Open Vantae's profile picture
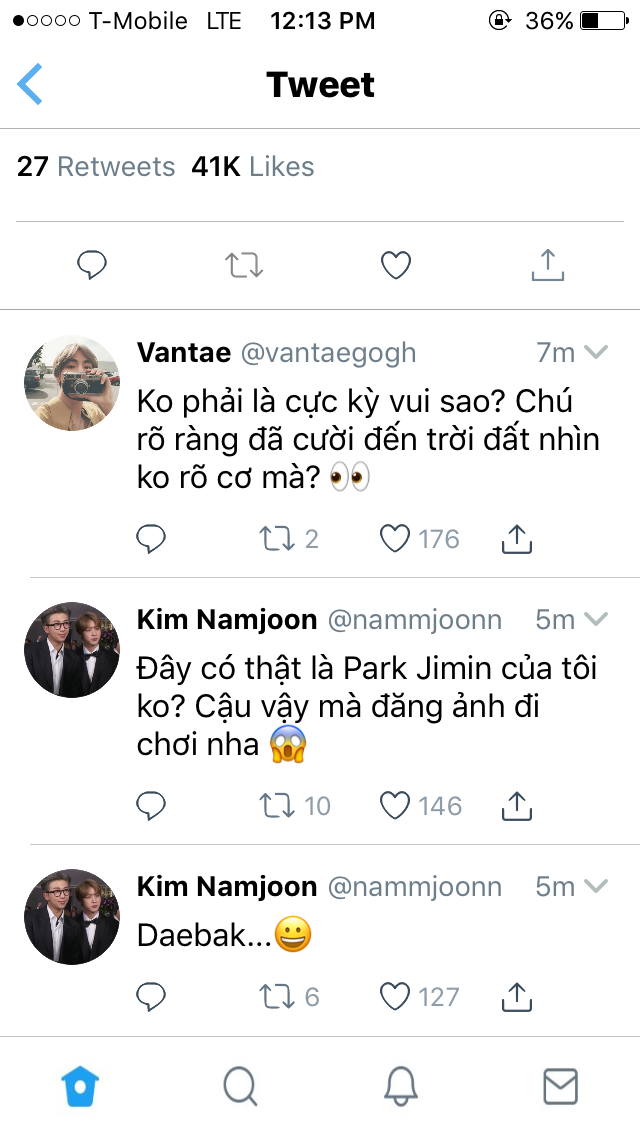 click(x=72, y=383)
